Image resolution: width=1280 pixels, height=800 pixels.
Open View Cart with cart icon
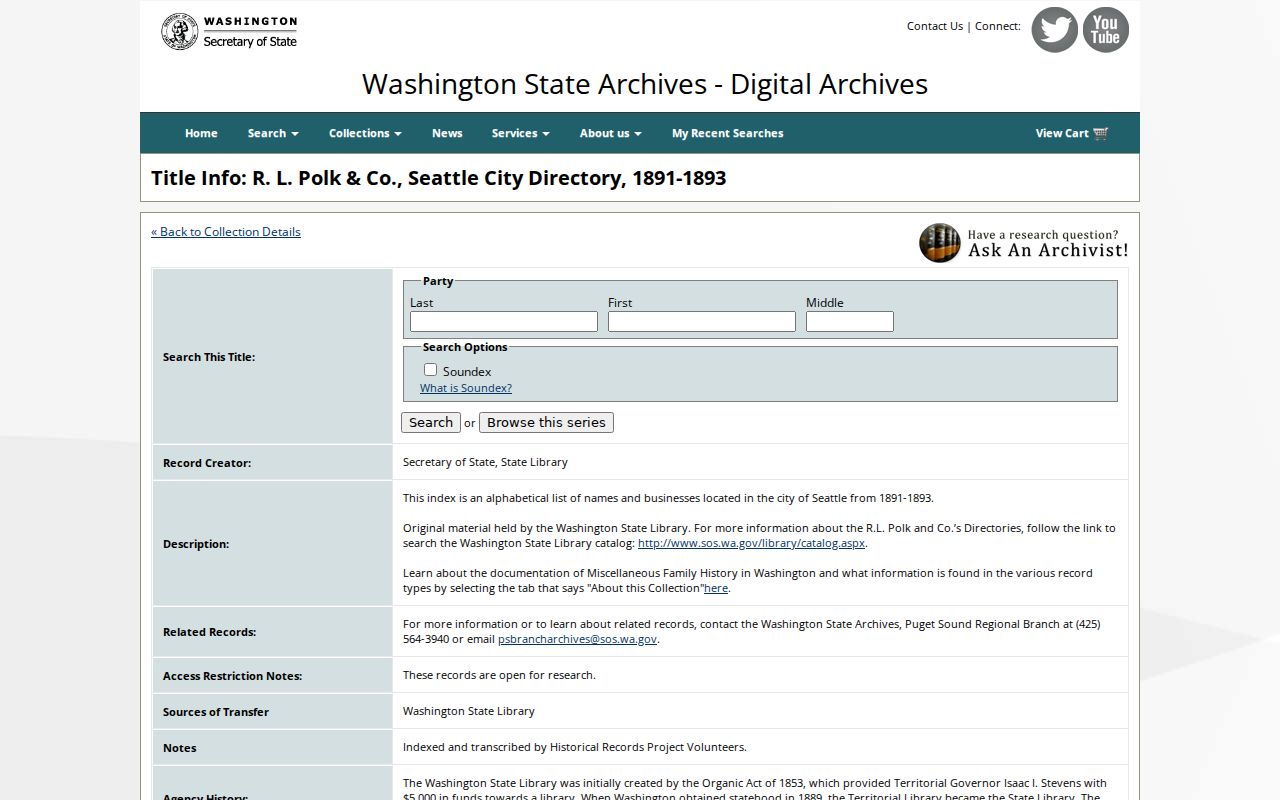[x=1072, y=133]
